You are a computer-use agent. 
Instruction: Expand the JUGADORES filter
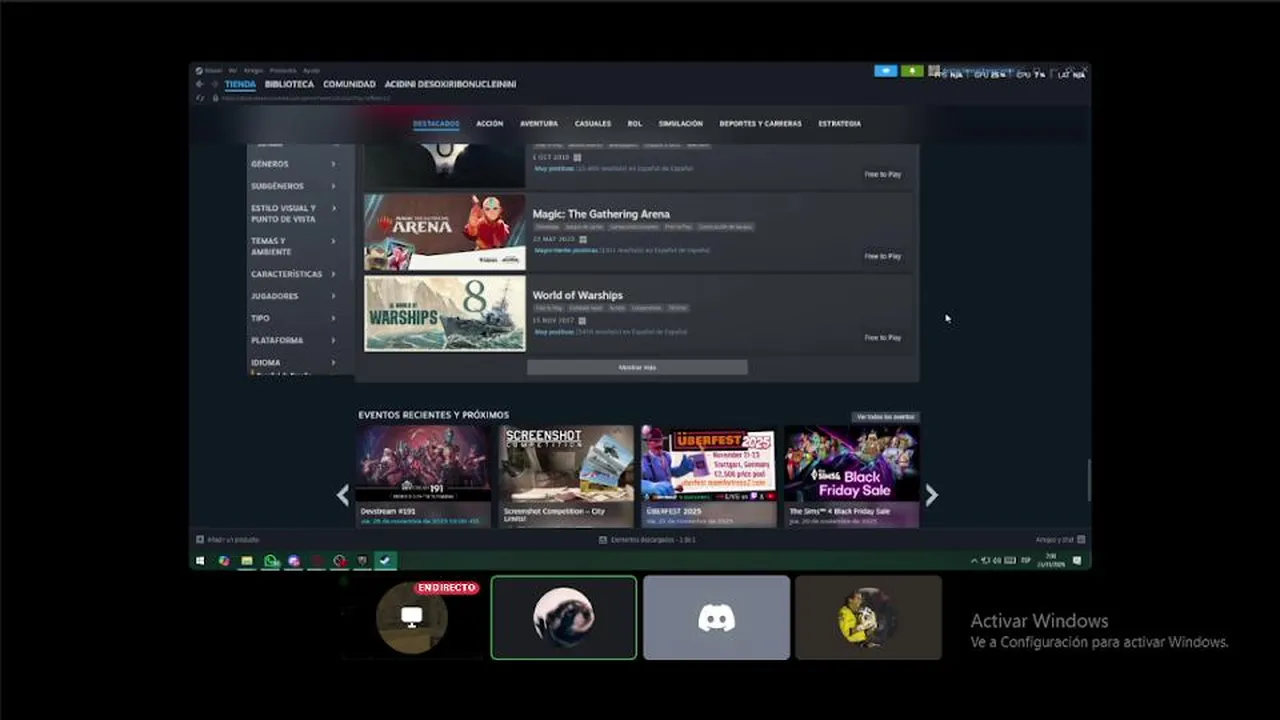294,296
